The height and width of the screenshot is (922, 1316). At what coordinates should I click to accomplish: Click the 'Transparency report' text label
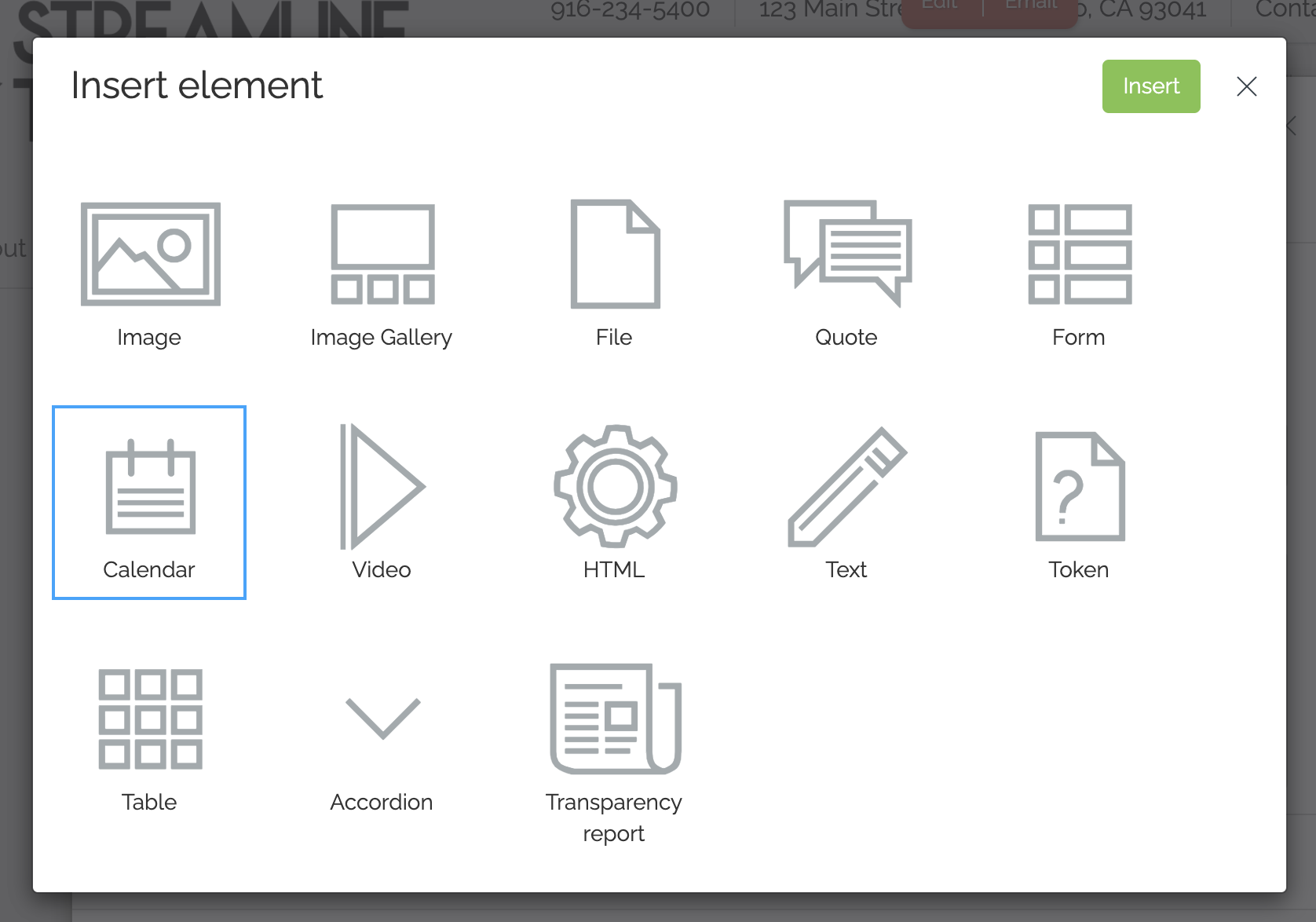pos(613,818)
